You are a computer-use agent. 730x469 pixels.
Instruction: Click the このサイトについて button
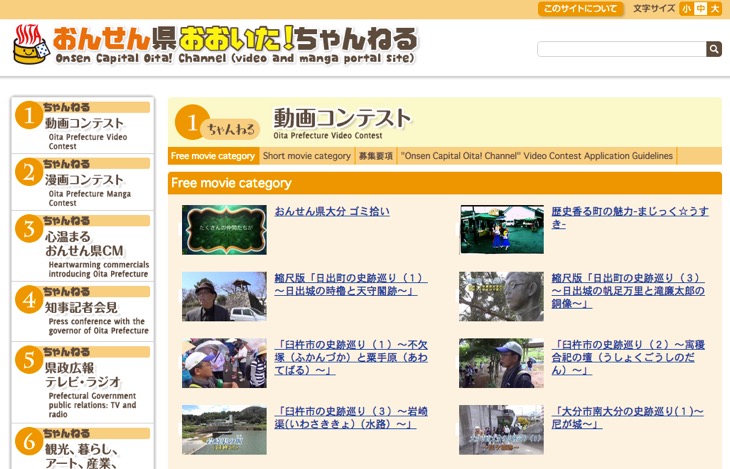580,9
